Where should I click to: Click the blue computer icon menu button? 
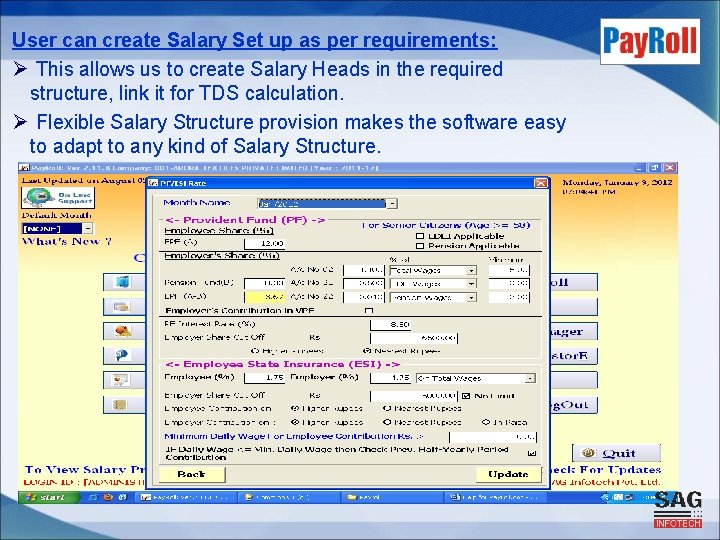(123, 282)
